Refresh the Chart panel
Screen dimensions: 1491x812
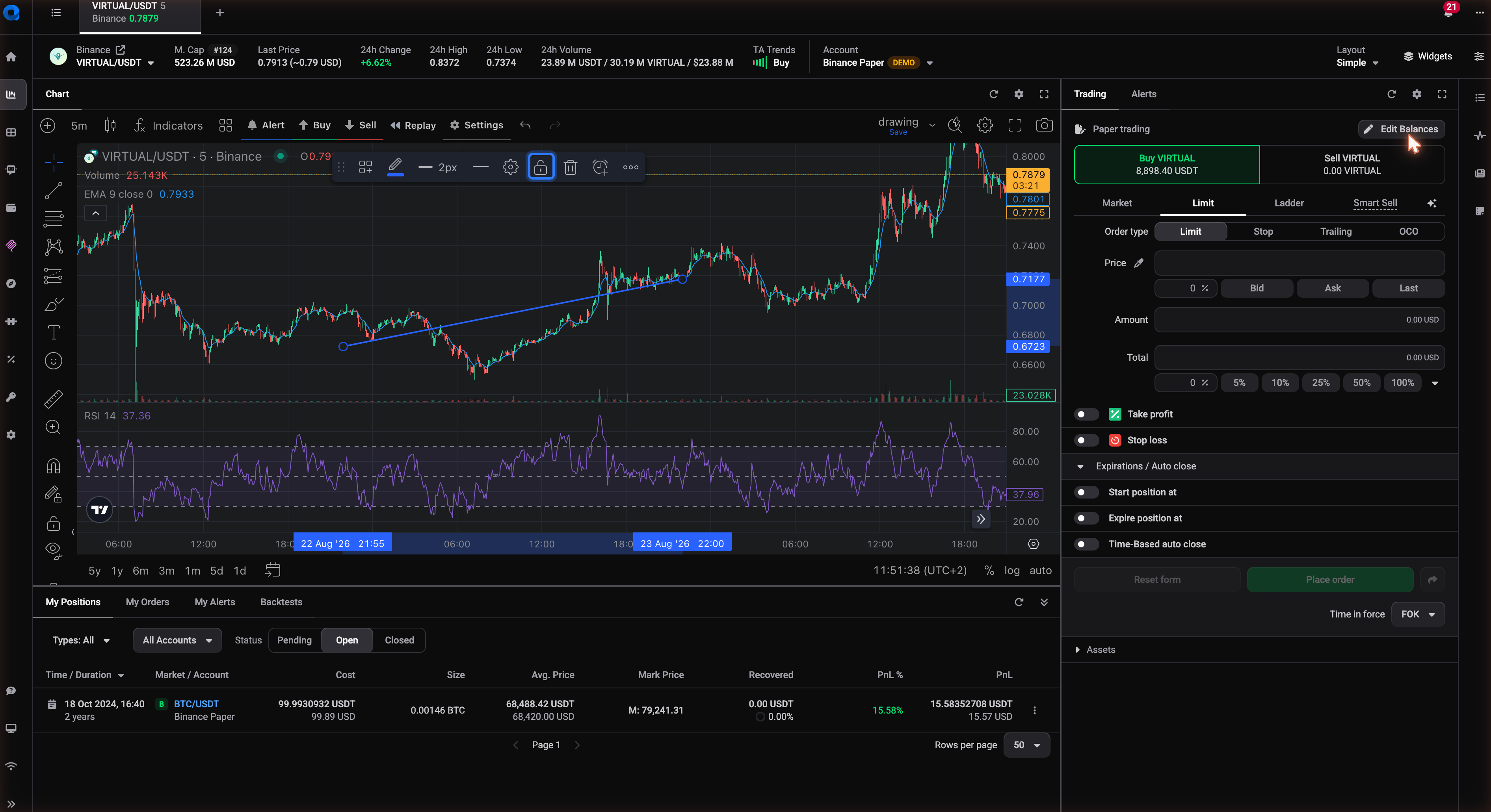pyautogui.click(x=994, y=94)
